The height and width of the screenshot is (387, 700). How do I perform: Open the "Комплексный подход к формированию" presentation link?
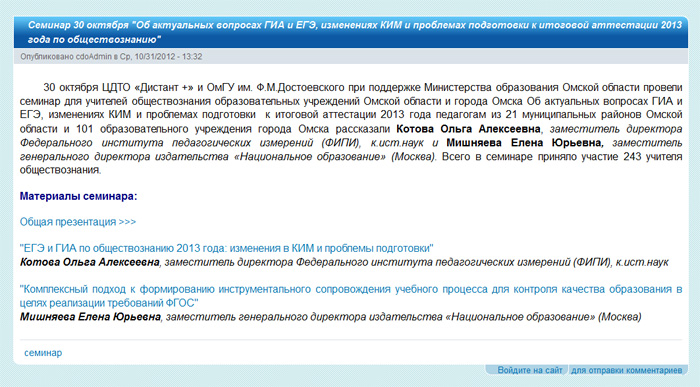pyautogui.click(x=351, y=296)
